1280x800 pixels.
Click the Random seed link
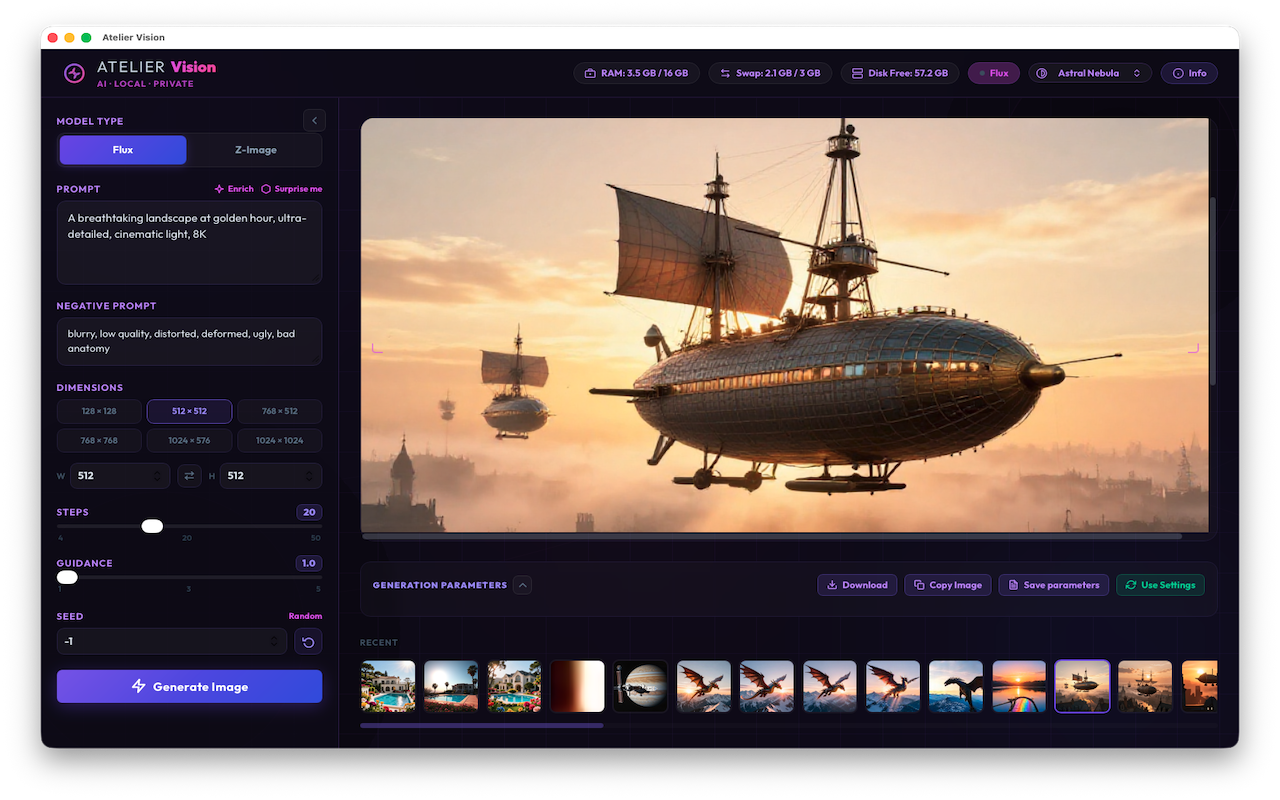pos(305,616)
